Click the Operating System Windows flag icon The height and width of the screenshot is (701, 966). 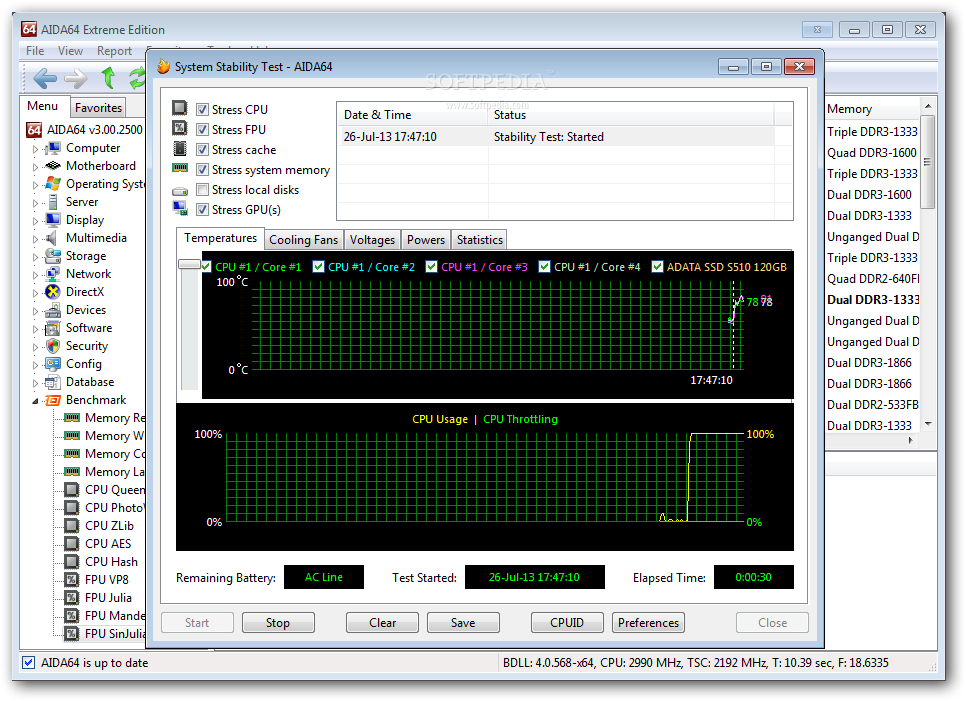pyautogui.click(x=53, y=184)
